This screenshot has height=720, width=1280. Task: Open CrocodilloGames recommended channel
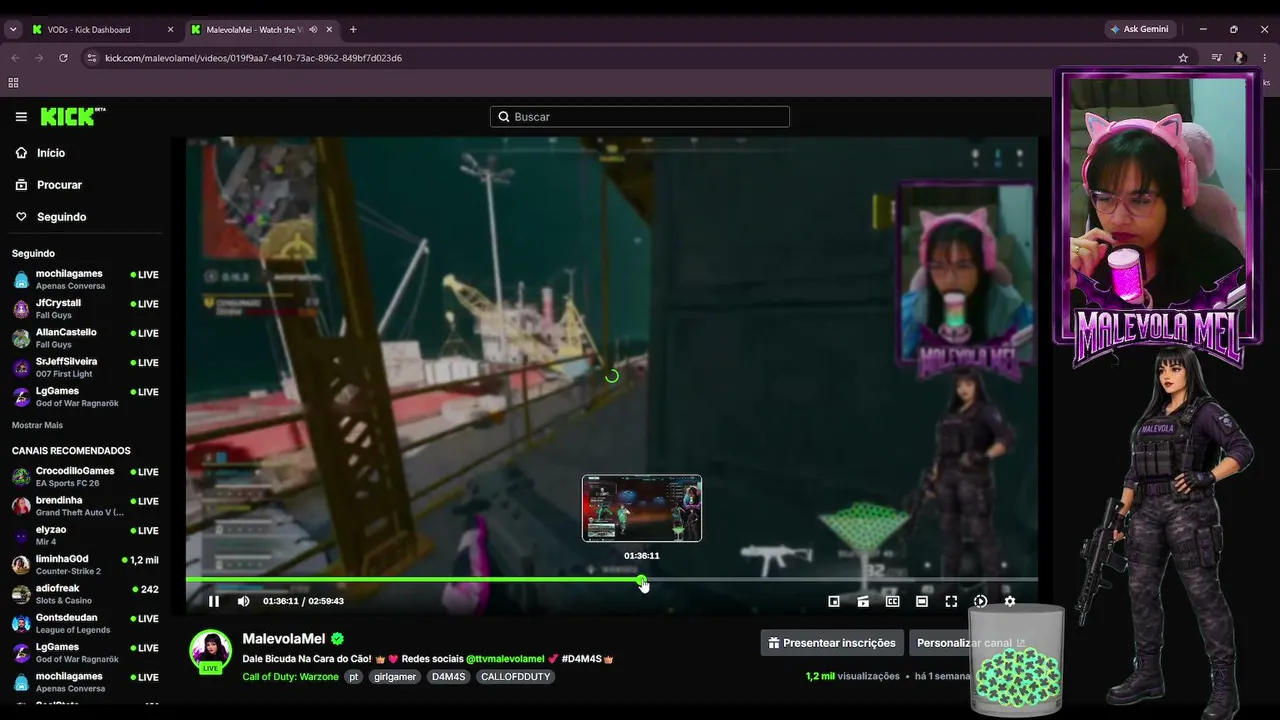[x=85, y=476]
